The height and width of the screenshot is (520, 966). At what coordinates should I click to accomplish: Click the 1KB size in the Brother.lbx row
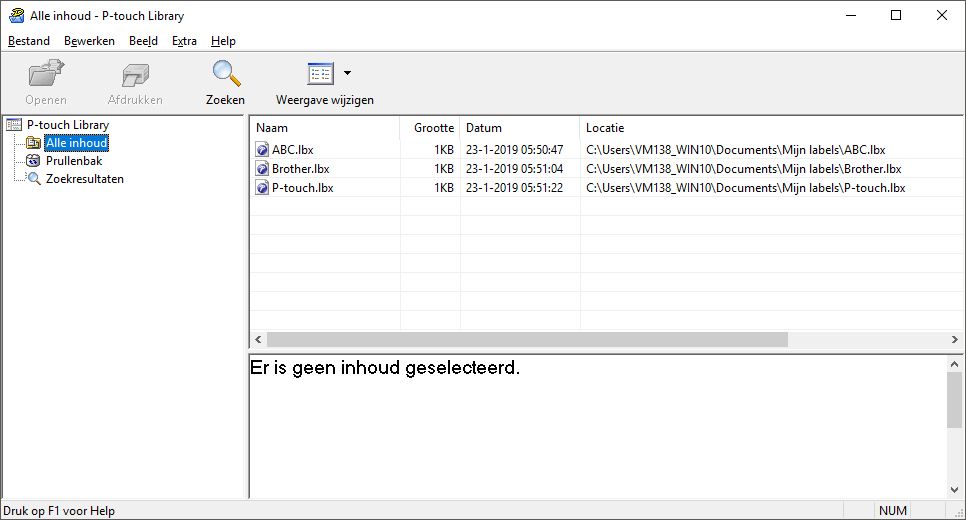click(444, 169)
